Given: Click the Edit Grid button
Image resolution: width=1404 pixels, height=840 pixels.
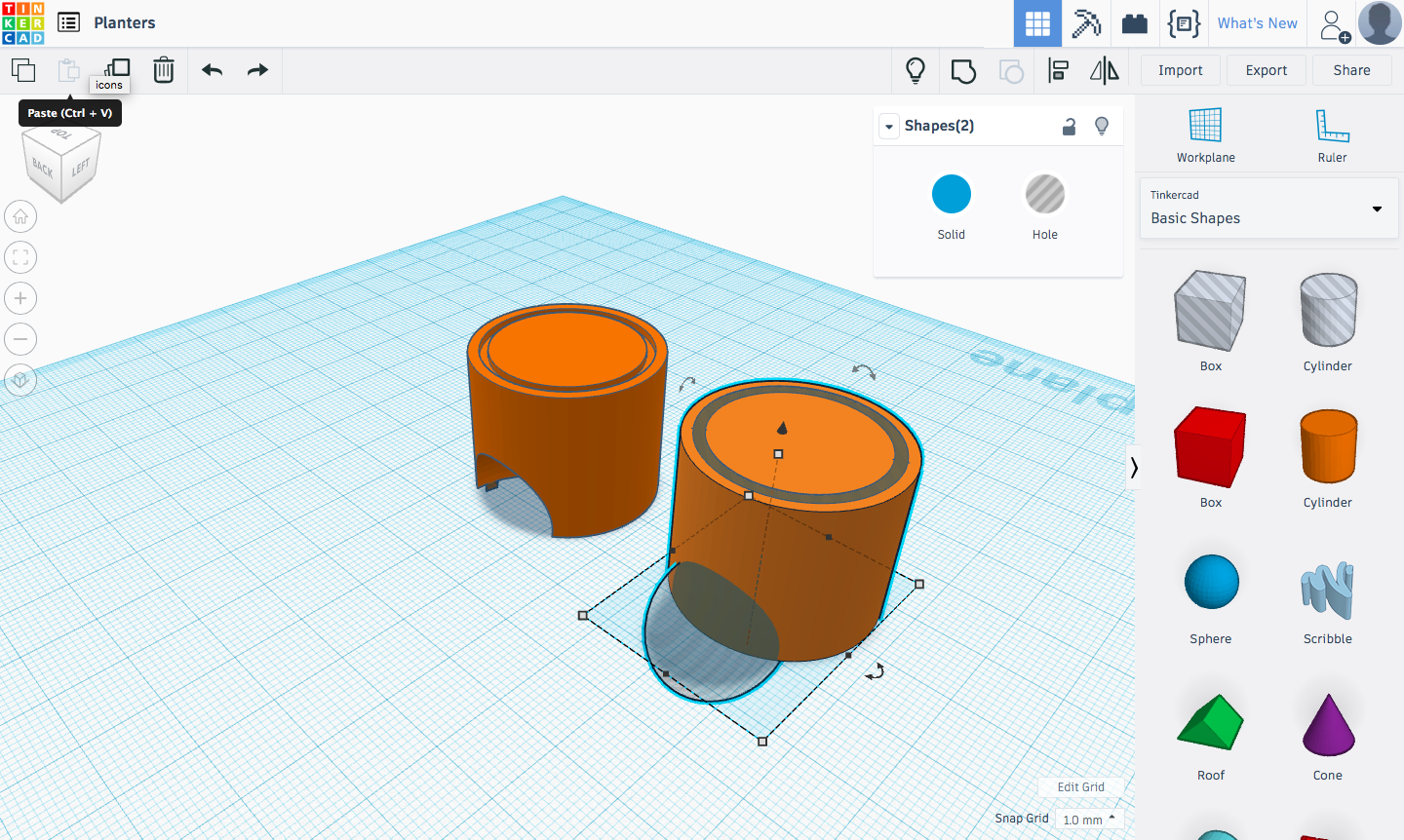Looking at the screenshot, I should [x=1080, y=787].
